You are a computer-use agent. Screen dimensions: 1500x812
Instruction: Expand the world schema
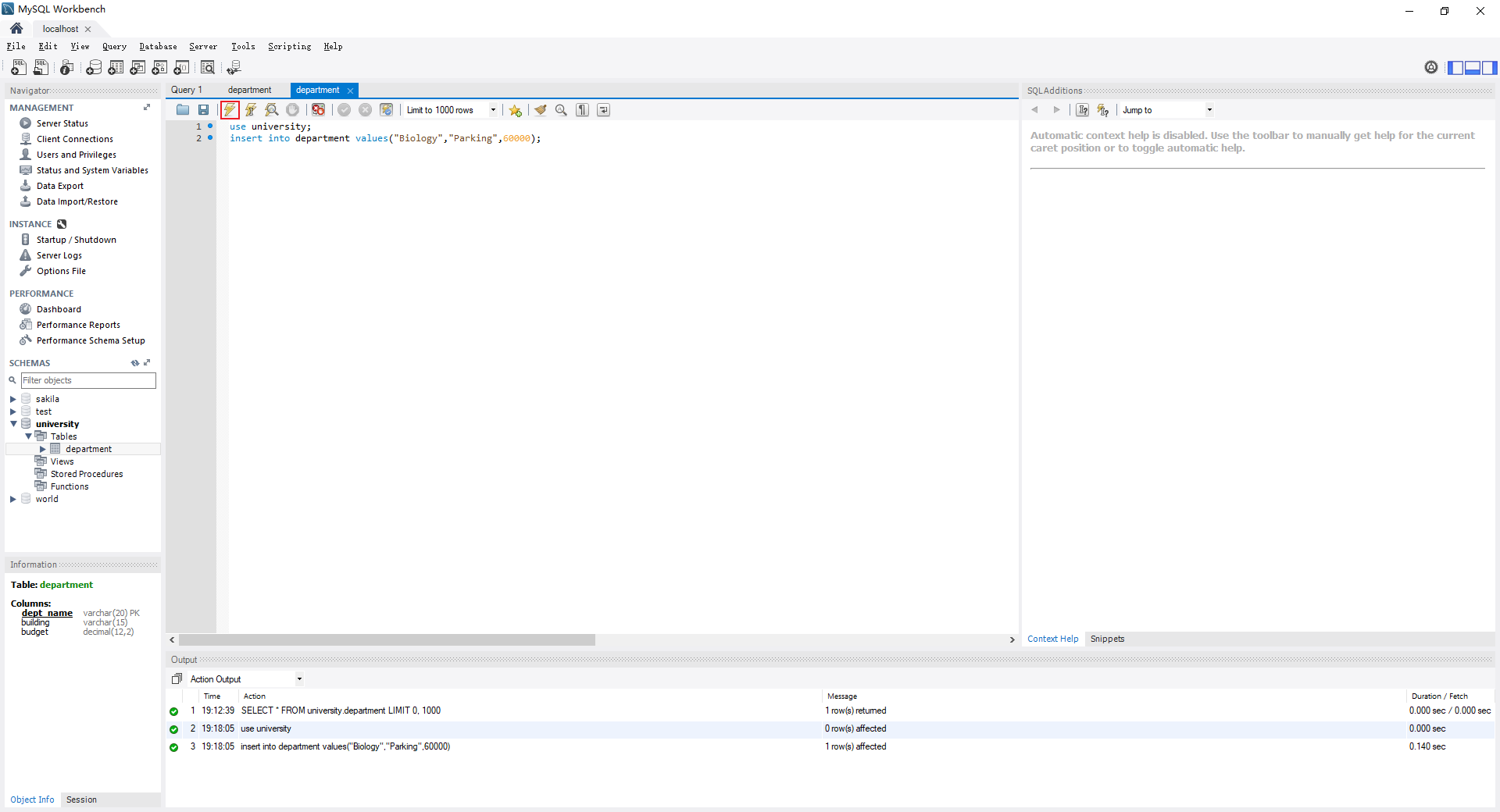pyautogui.click(x=13, y=499)
